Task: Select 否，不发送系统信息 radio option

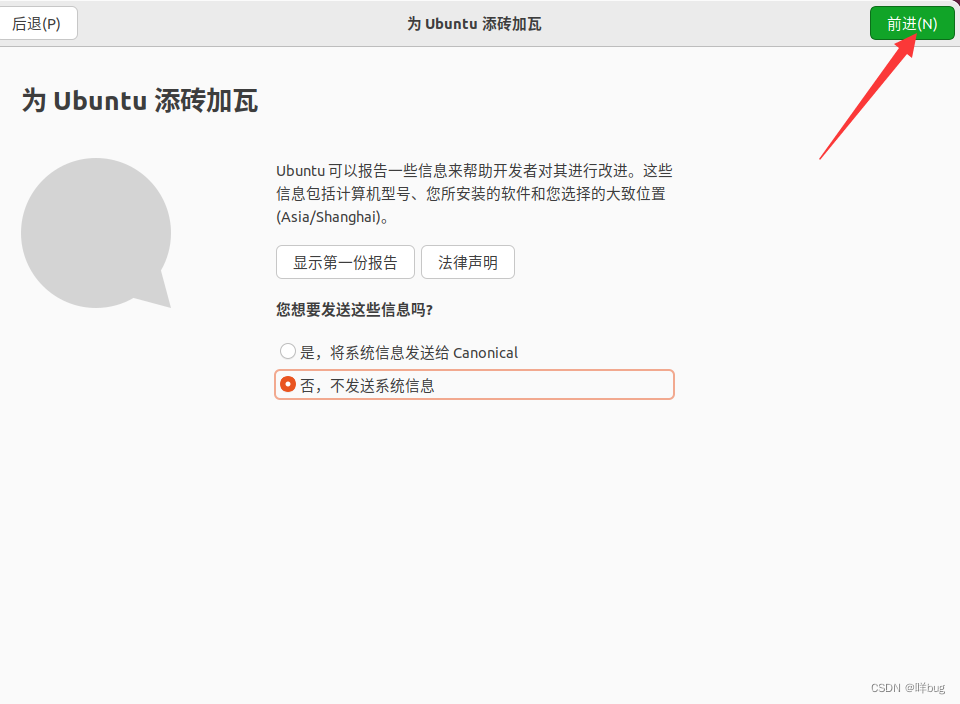Action: tap(474, 384)
